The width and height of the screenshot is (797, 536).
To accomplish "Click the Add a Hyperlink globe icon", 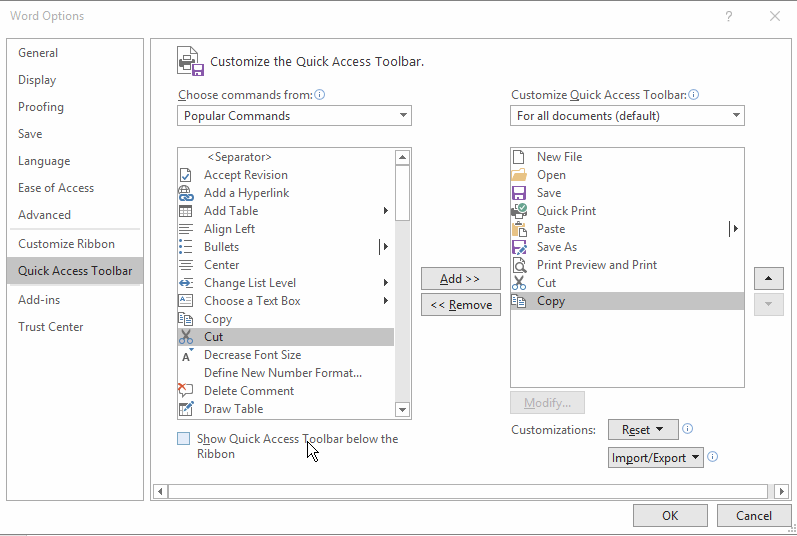I will click(186, 193).
